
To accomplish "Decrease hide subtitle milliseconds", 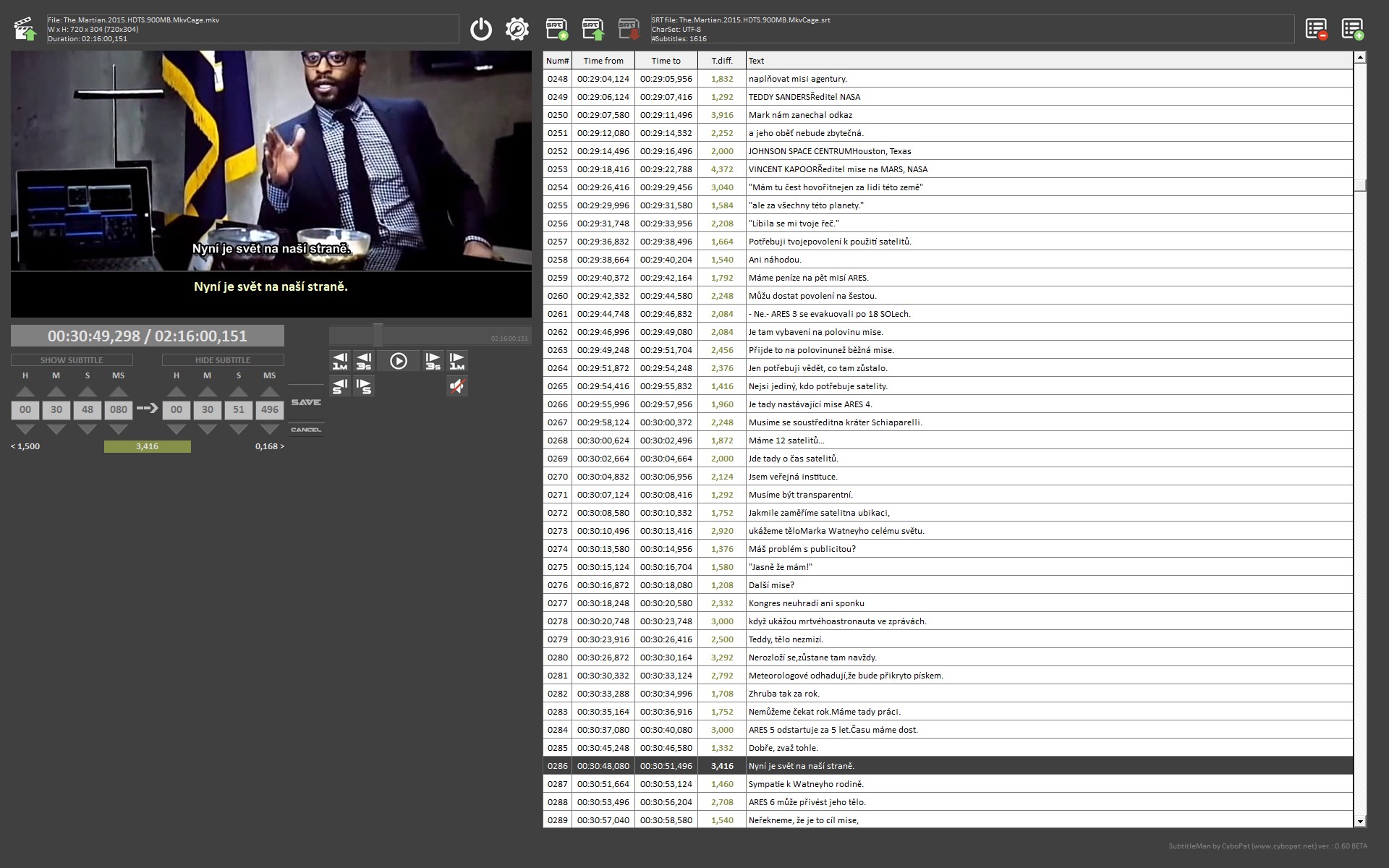I will coord(270,429).
